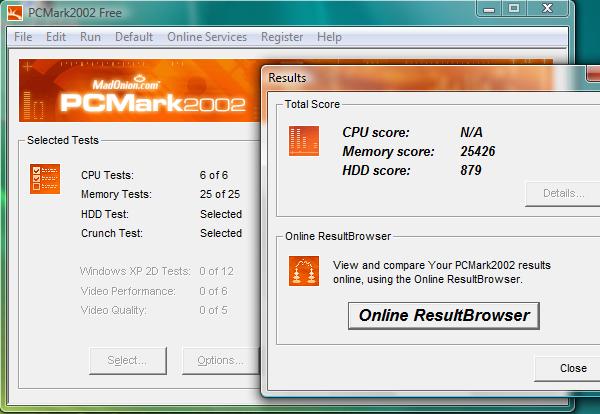Viewport: 600px width, 414px height.
Task: Open the Run menu
Action: pos(90,37)
